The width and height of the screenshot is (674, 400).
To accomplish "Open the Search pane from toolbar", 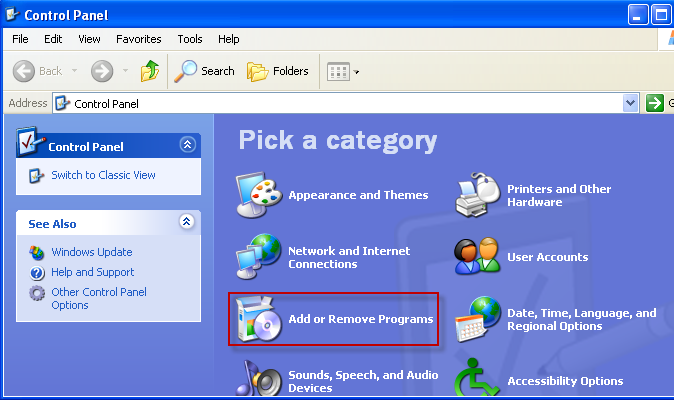I will 205,71.
